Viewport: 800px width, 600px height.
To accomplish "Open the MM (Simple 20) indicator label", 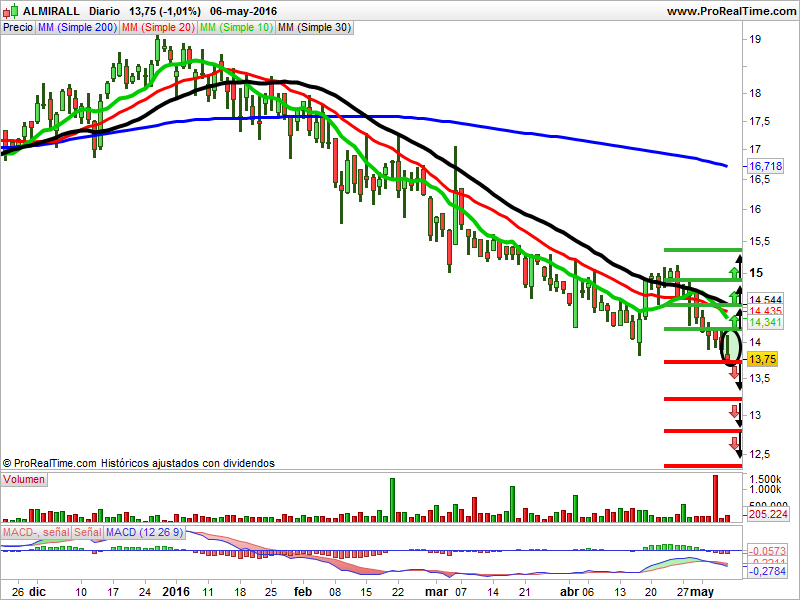I will 159,28.
